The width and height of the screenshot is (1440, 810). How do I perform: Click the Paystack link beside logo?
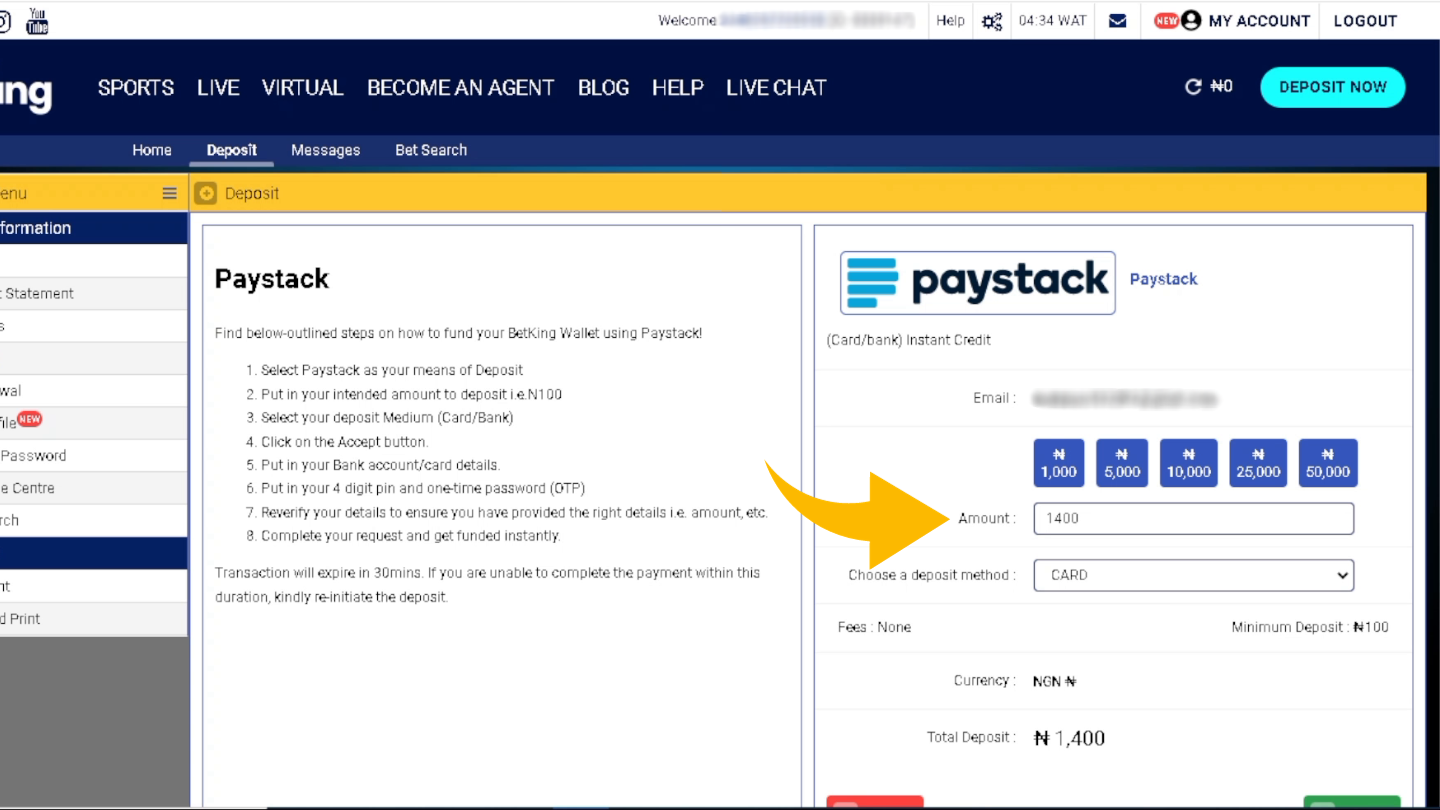pos(1163,279)
